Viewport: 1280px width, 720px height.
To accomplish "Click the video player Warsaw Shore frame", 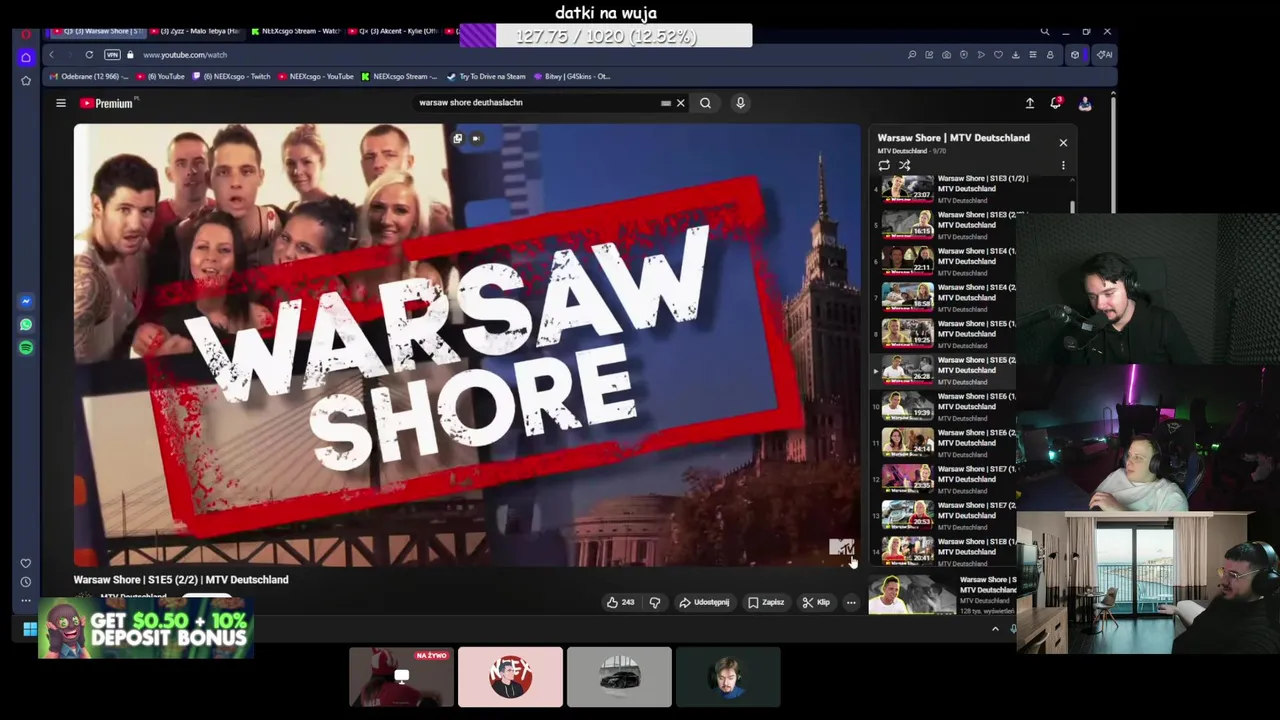I will (466, 345).
